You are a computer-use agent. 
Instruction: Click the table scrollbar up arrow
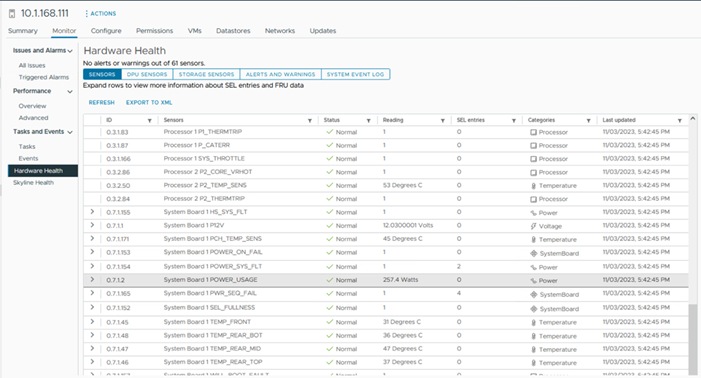point(693,118)
